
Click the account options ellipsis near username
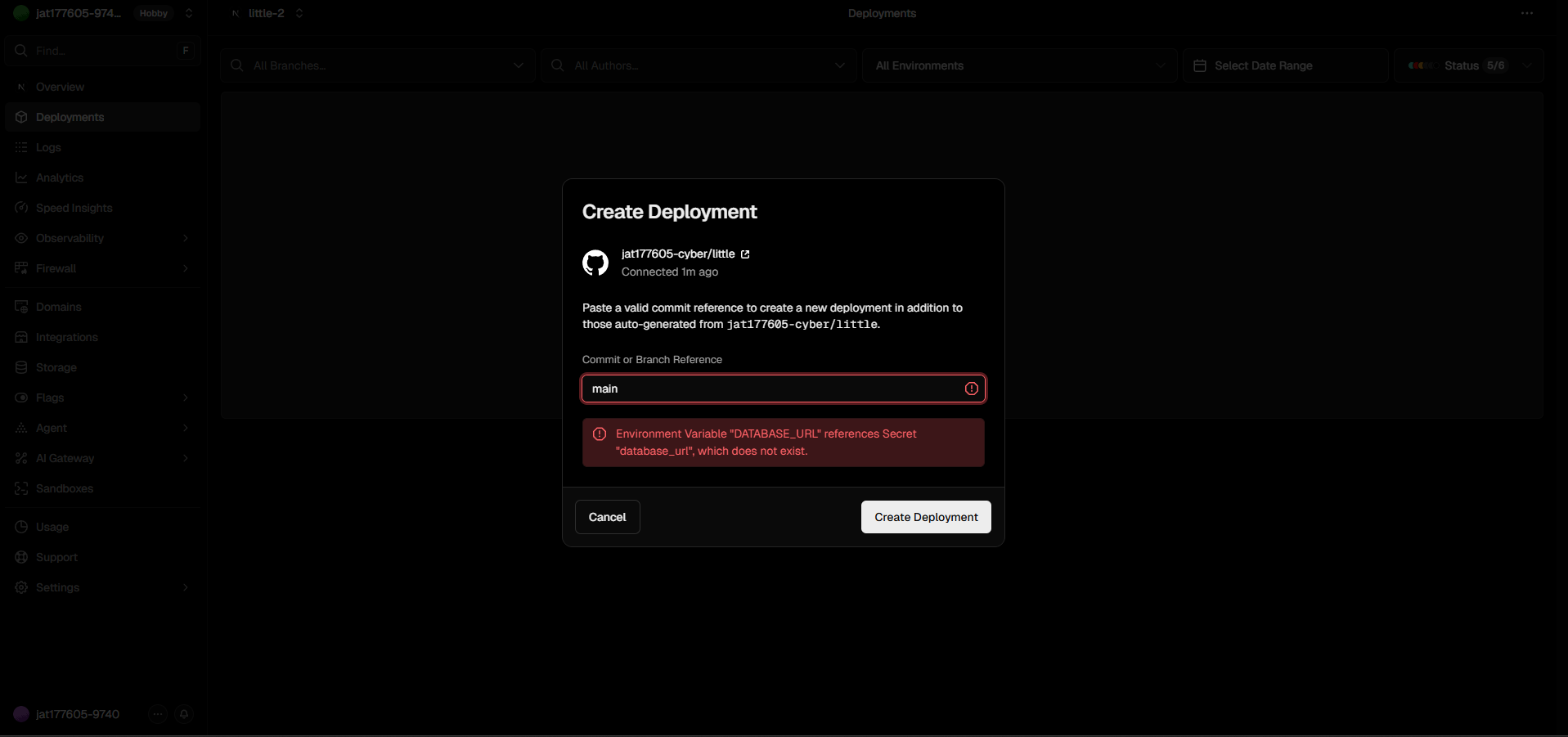click(x=158, y=714)
